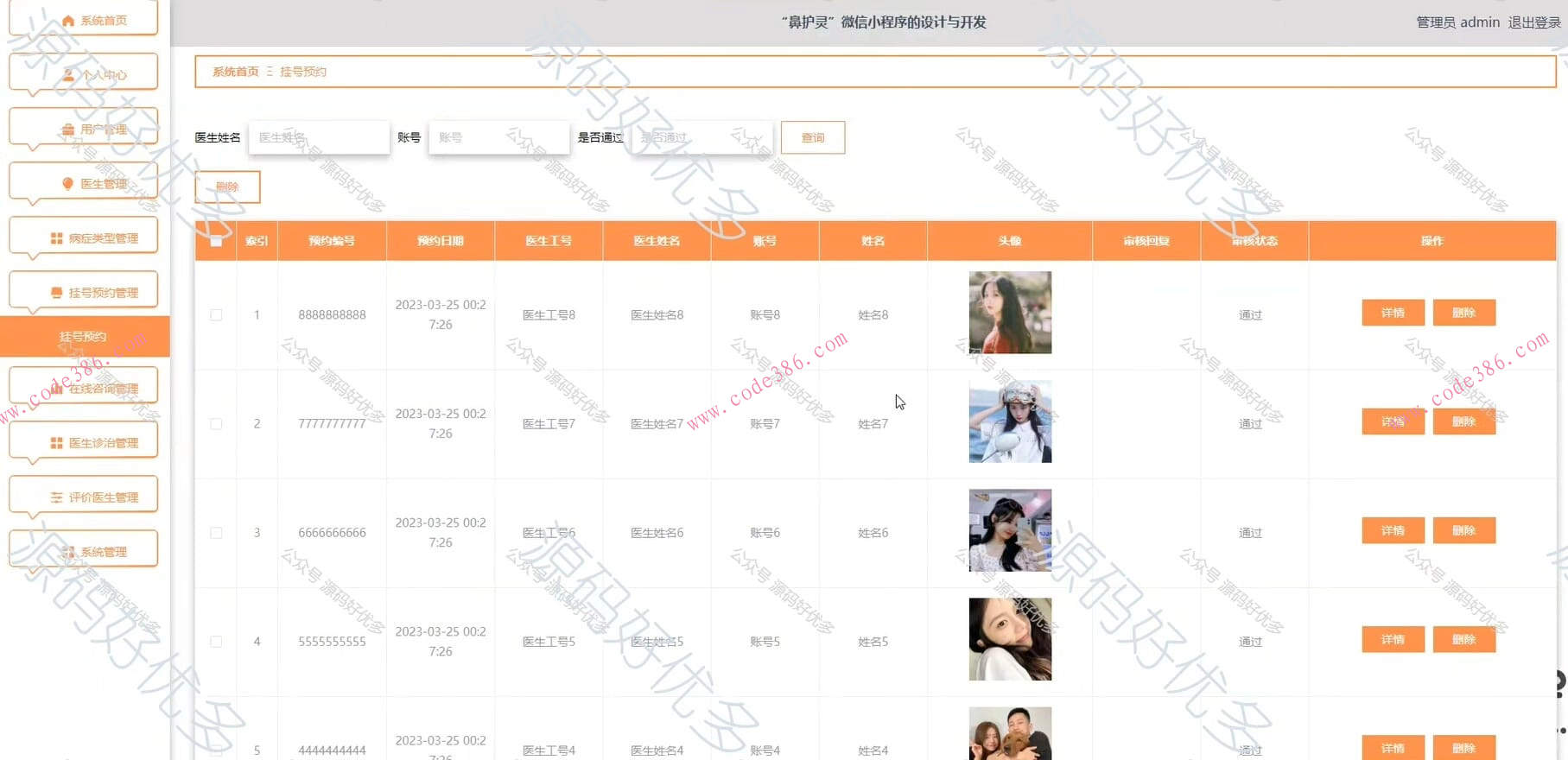The image size is (1568, 760).
Task: Select the 挂号预约 submenu item
Action: click(x=85, y=336)
